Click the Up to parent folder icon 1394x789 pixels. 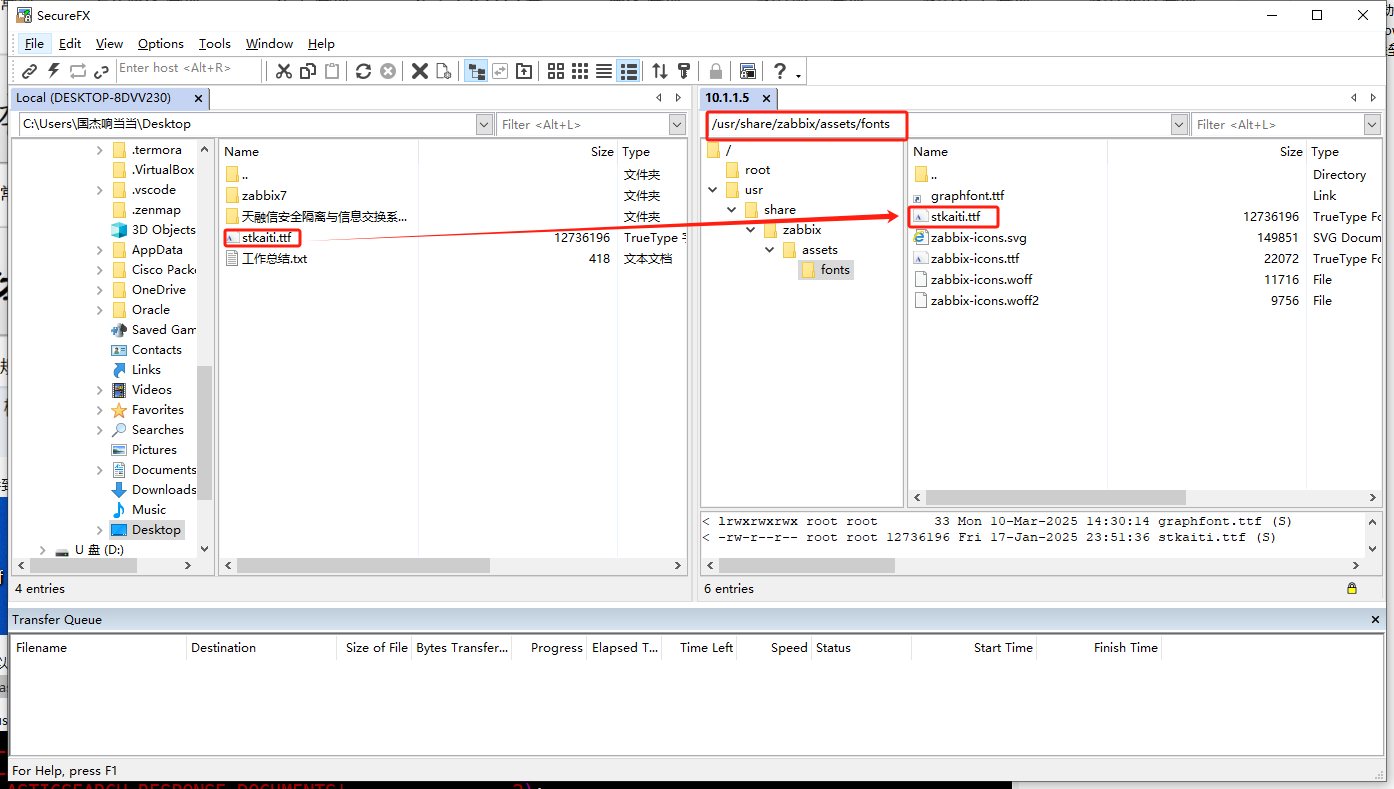tap(523, 71)
